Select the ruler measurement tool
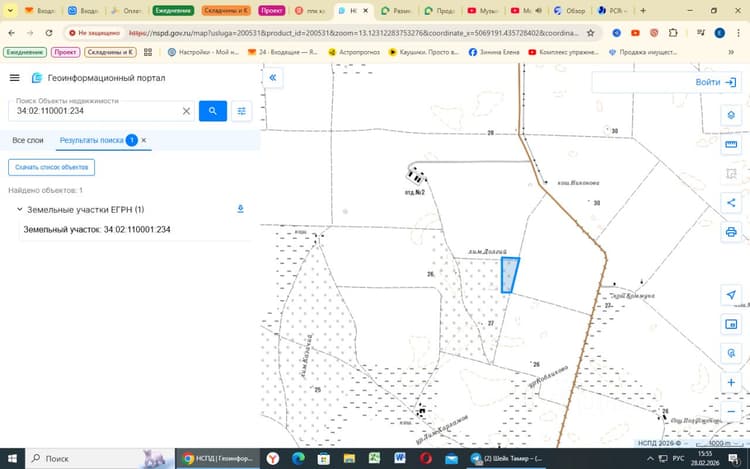Image resolution: width=750 pixels, height=469 pixels. pos(731,144)
